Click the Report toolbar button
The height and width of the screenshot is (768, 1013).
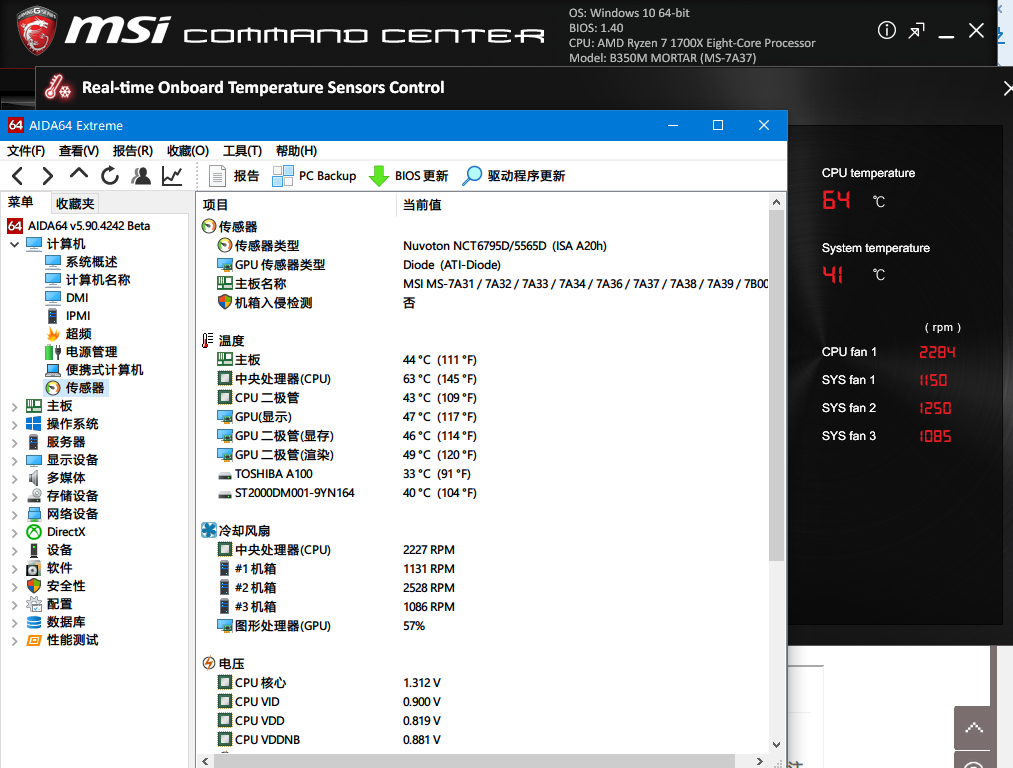coord(234,176)
